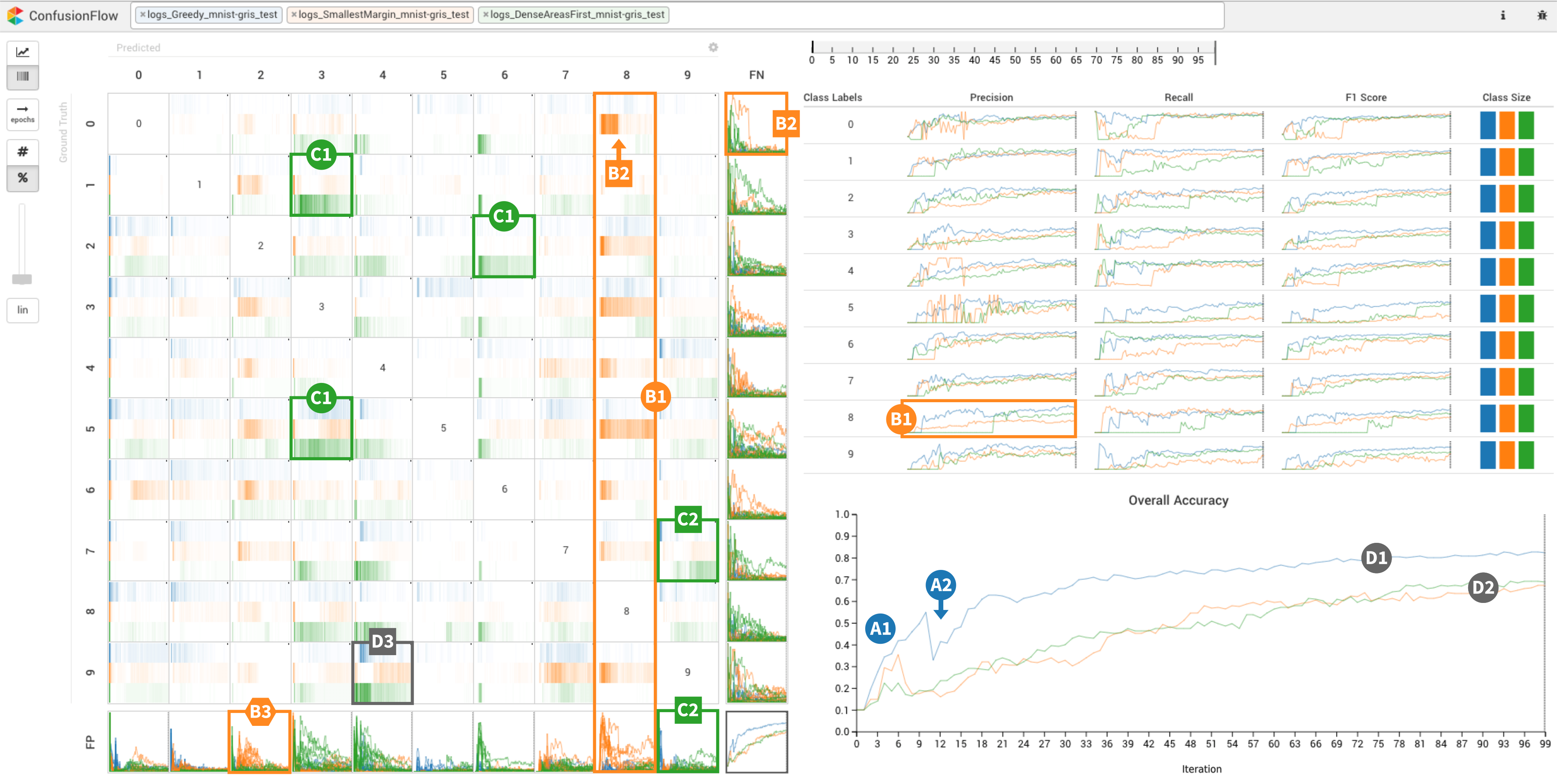Remove logs_SmallestMargin_mnist-gris_test dataset tag
1557x784 pixels.
294,15
